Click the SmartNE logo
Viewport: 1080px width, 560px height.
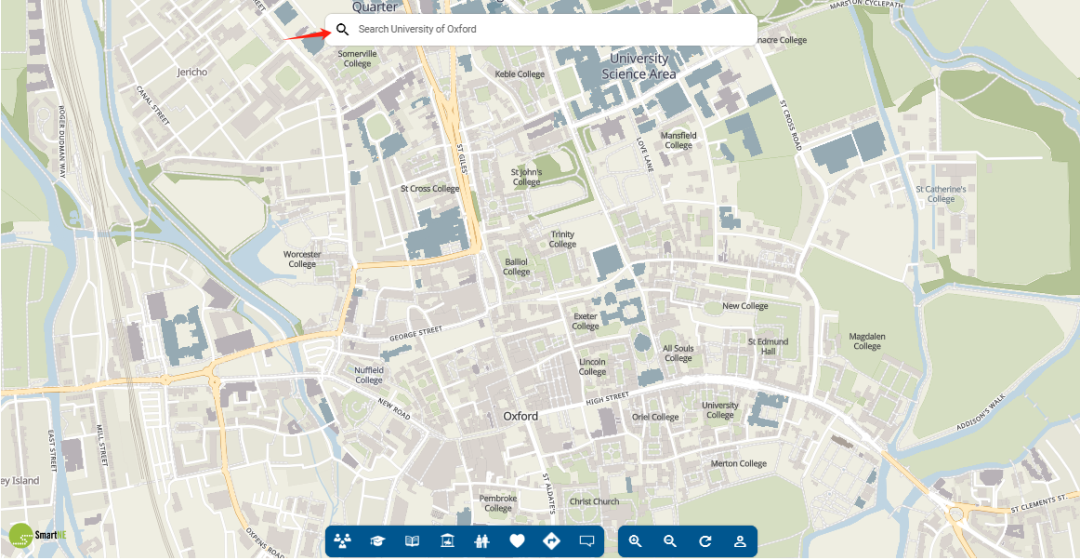(38, 535)
